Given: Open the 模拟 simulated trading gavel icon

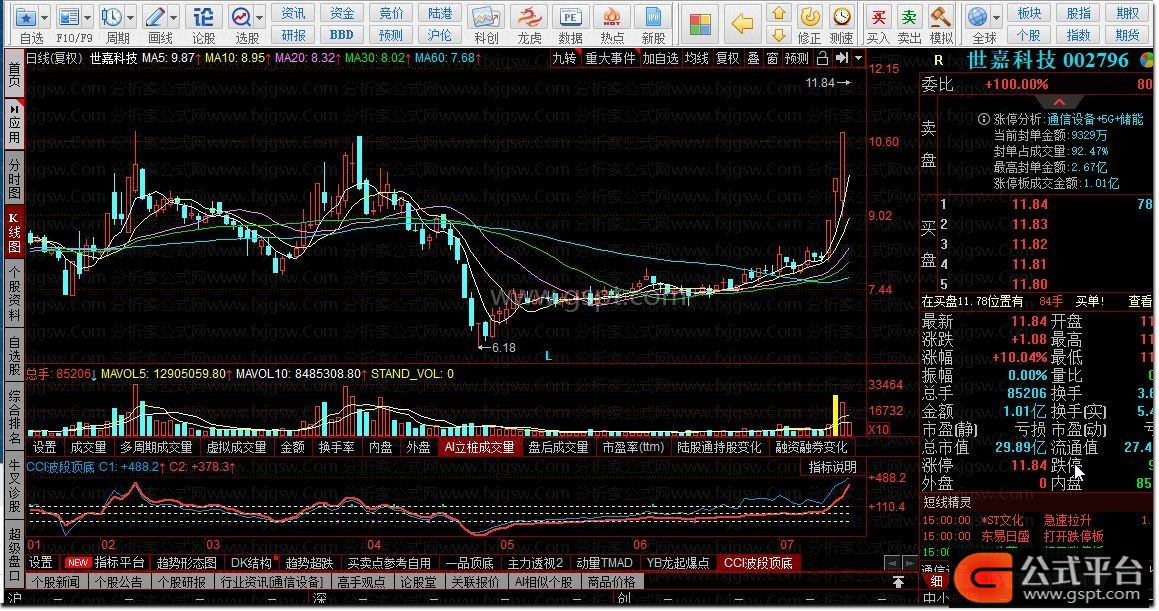Looking at the screenshot, I should coord(940,17).
